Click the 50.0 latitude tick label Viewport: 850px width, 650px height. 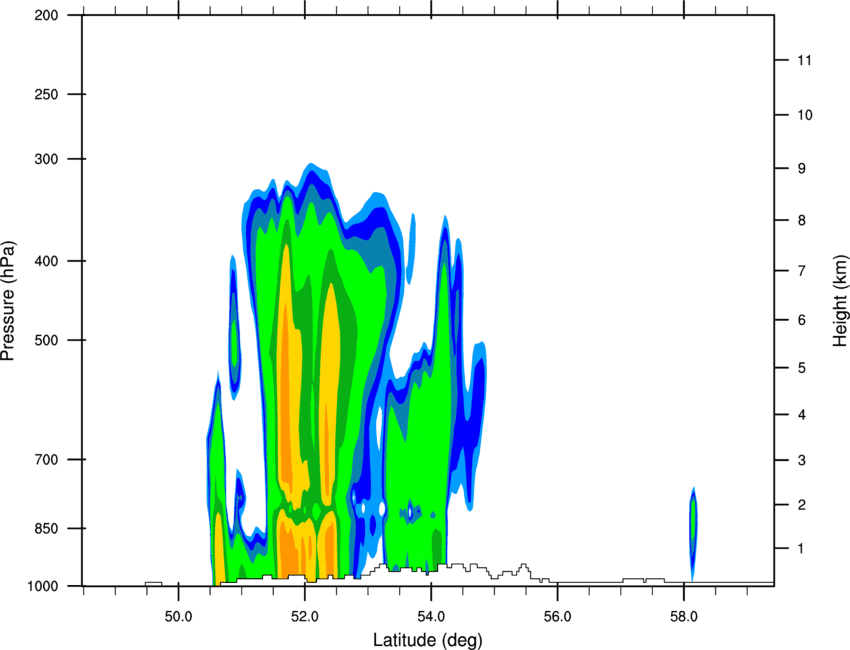178,617
